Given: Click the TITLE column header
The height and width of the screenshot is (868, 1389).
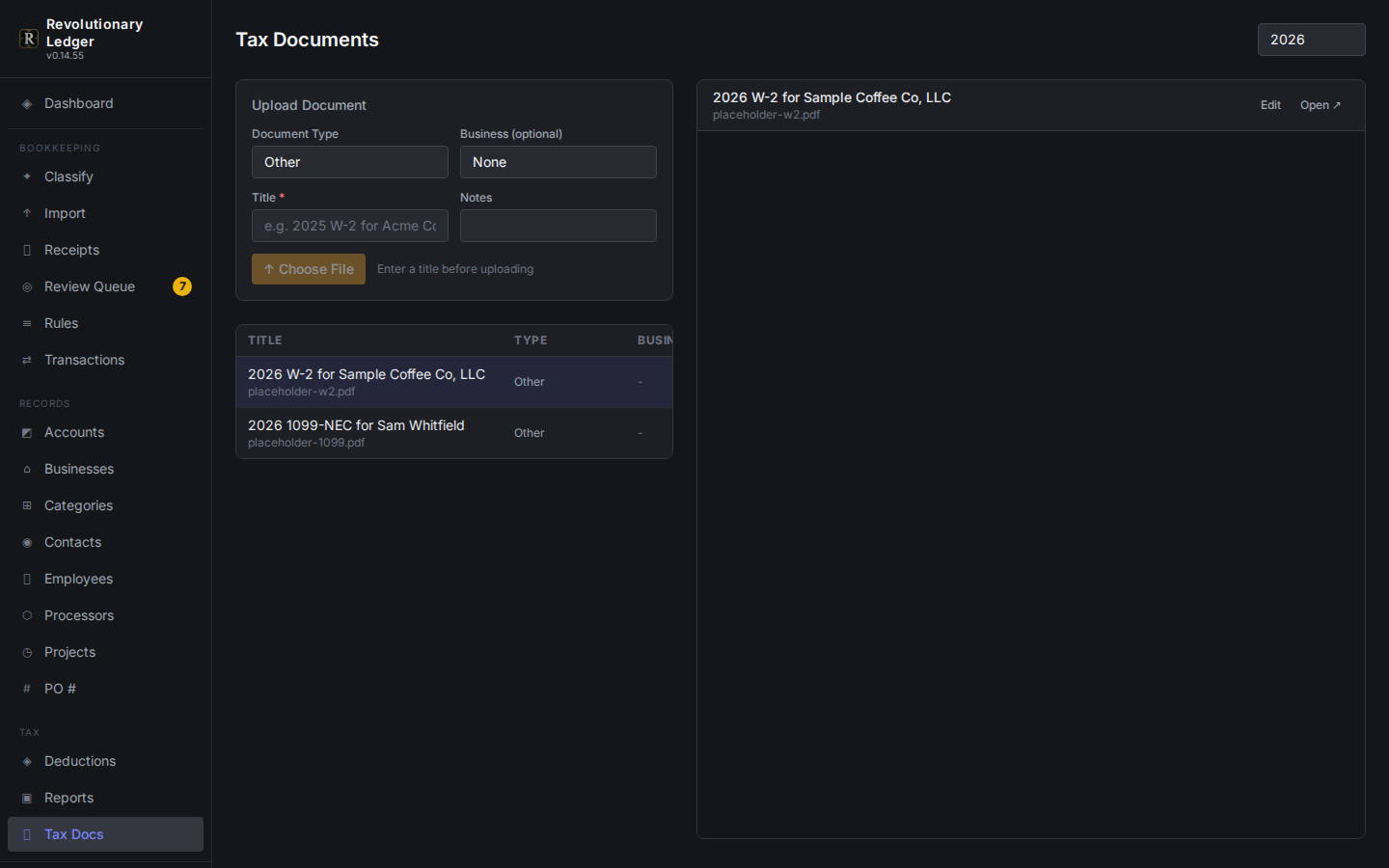Looking at the screenshot, I should tap(265, 340).
